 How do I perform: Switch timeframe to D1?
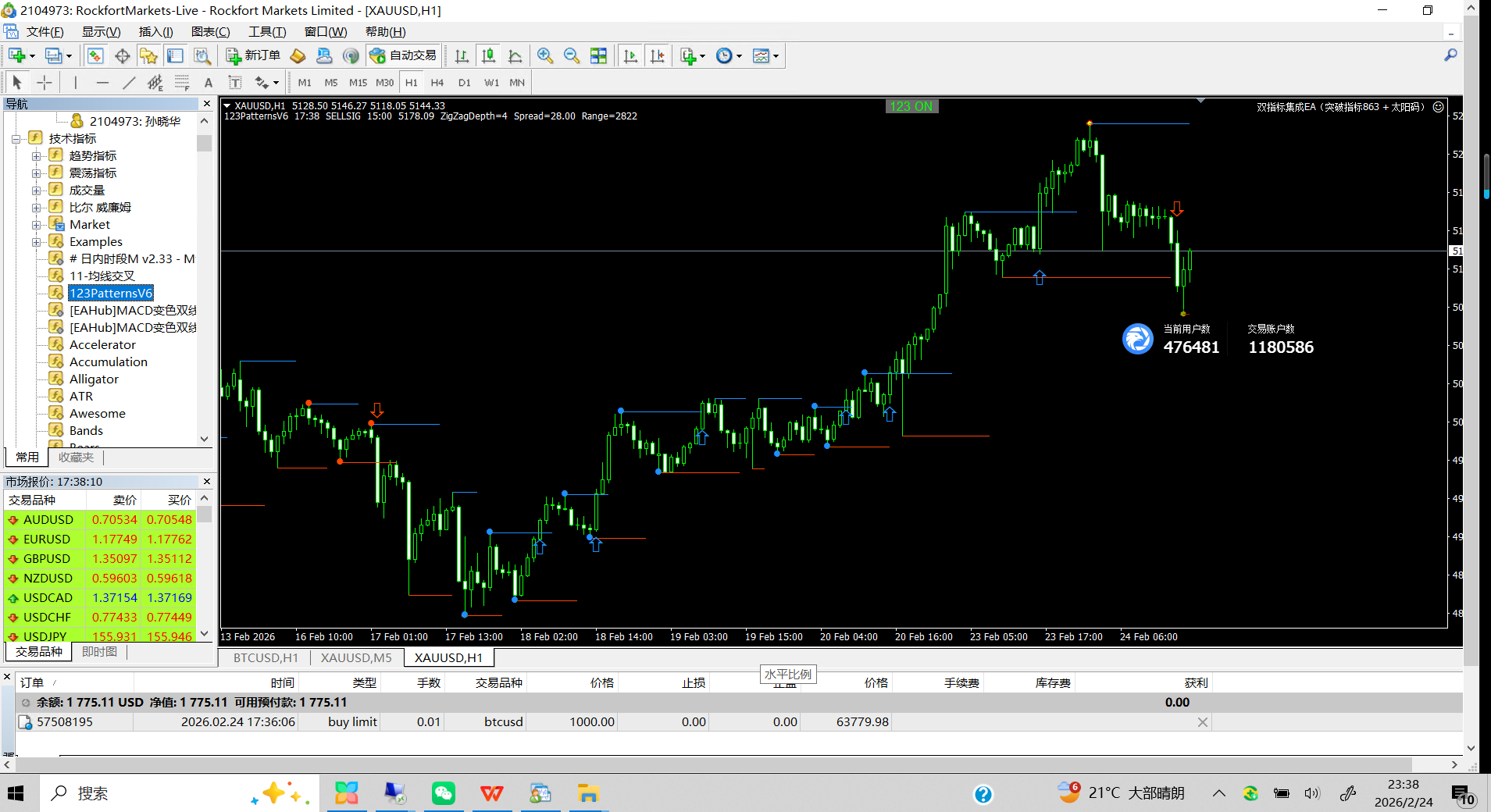pos(465,82)
